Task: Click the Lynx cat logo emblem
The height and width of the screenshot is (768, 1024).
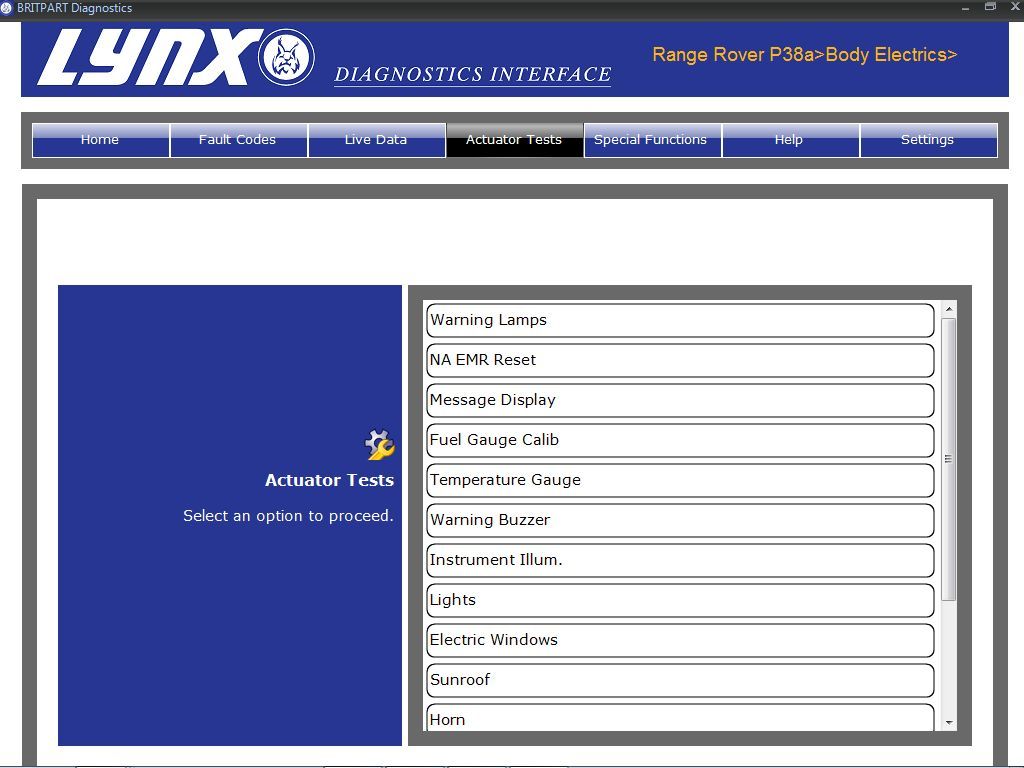Action: (286, 57)
